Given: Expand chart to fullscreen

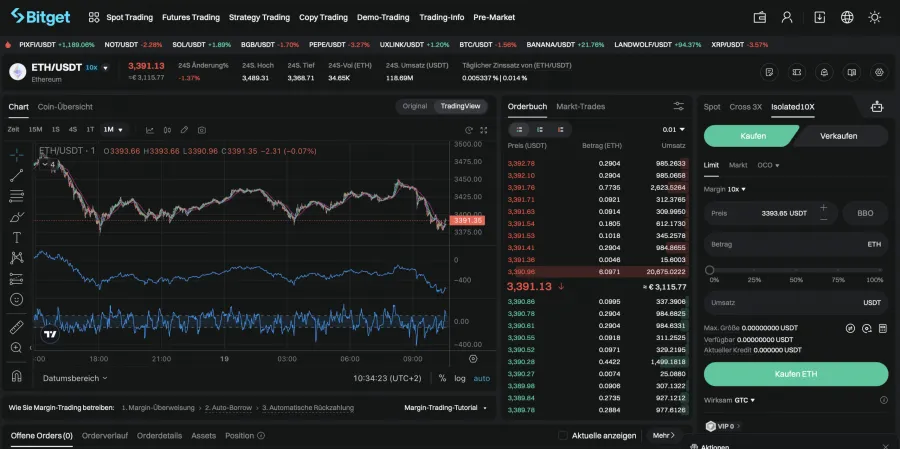Looking at the screenshot, I should (484, 130).
